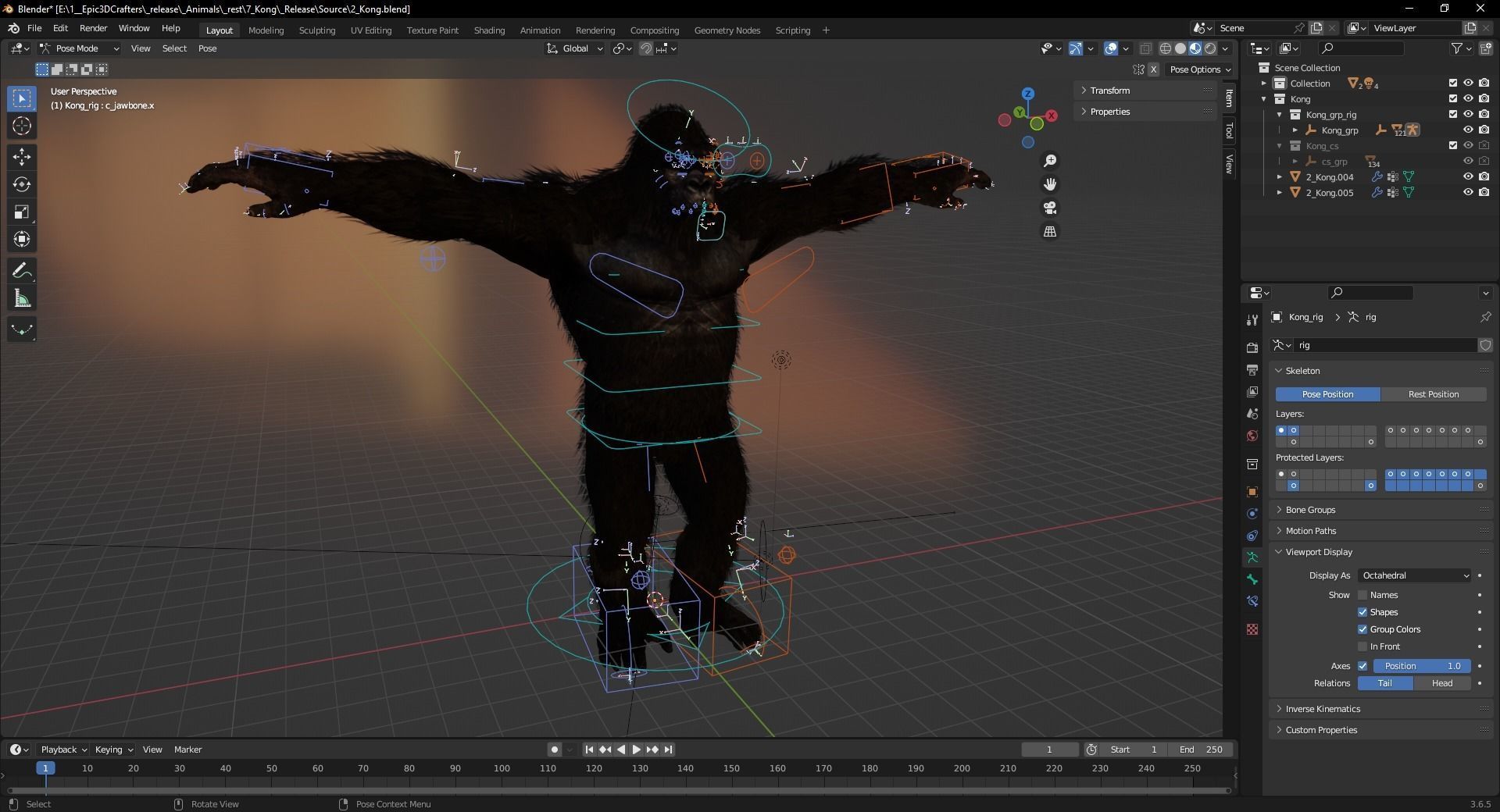Open the Bone Constraints properties tab

coord(1252,601)
